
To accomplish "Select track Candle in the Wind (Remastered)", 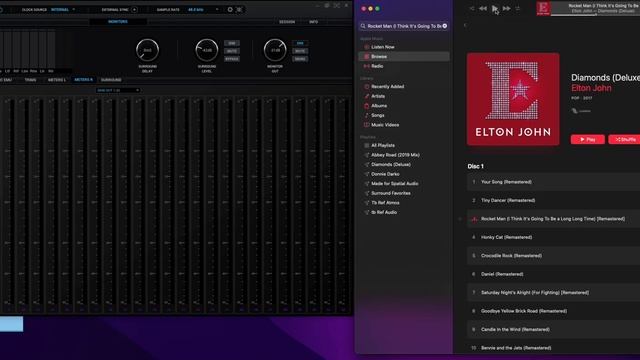I will tap(553, 329).
